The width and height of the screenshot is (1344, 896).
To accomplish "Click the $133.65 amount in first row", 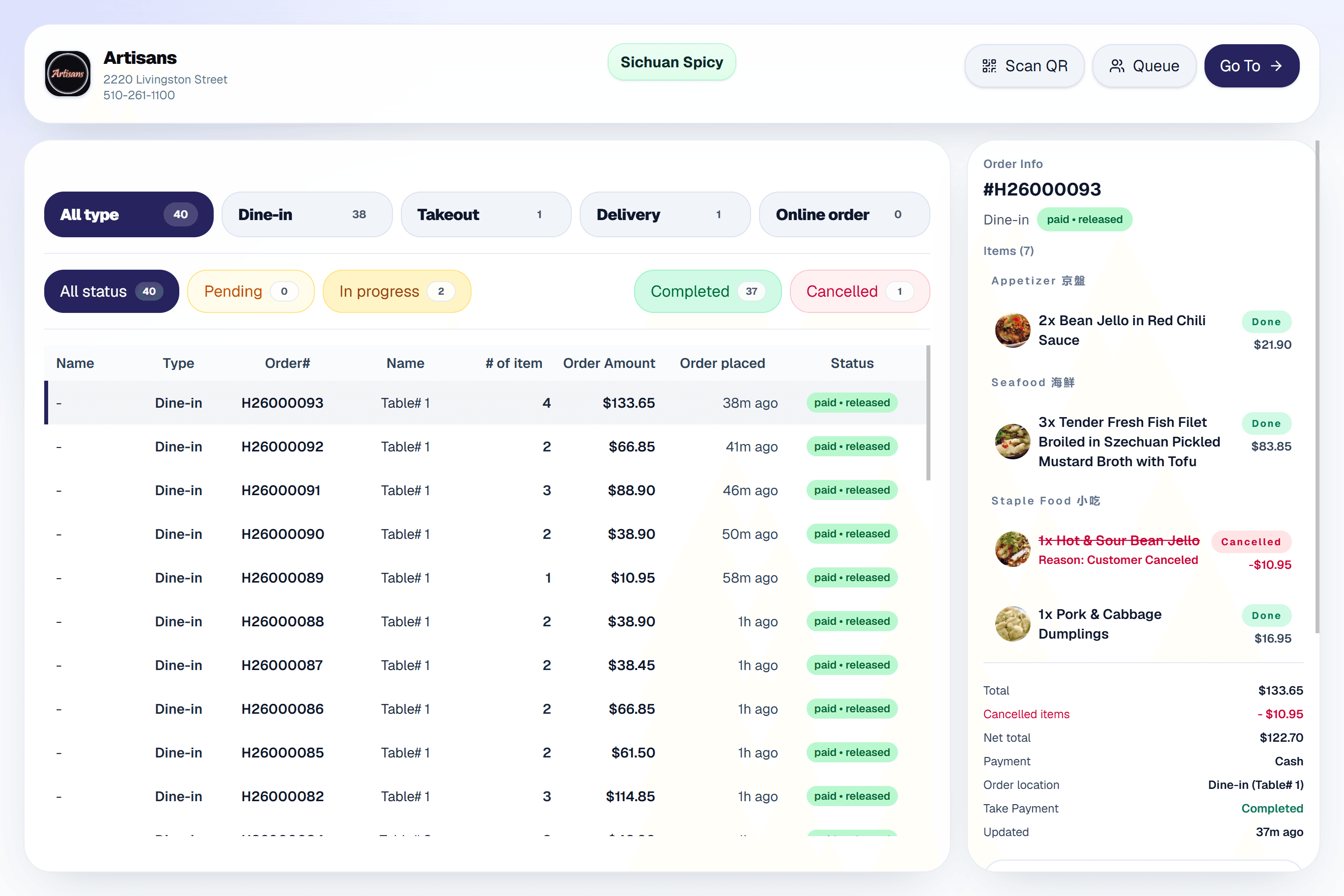I will 629,403.
